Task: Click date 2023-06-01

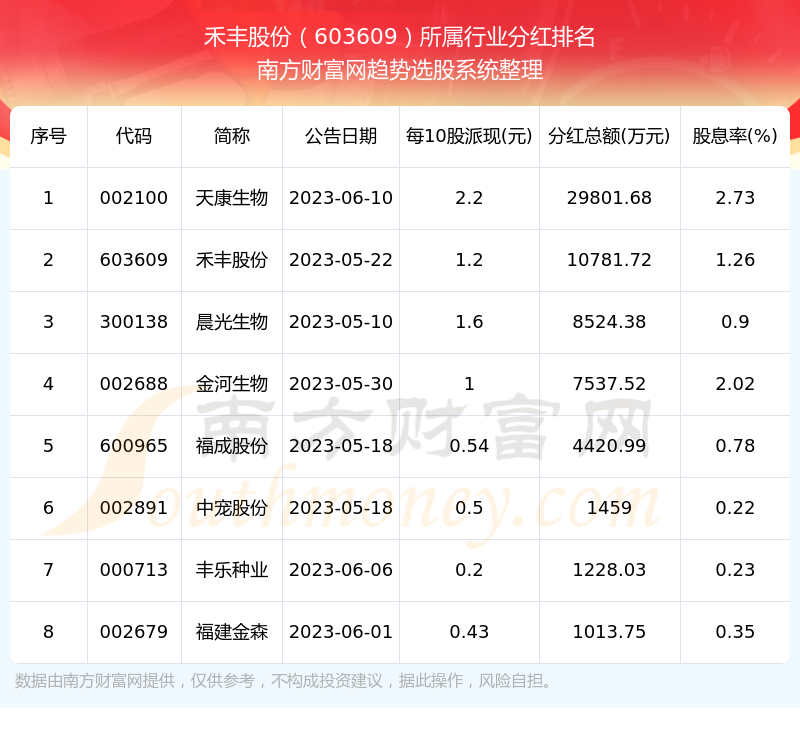Action: [x=341, y=632]
